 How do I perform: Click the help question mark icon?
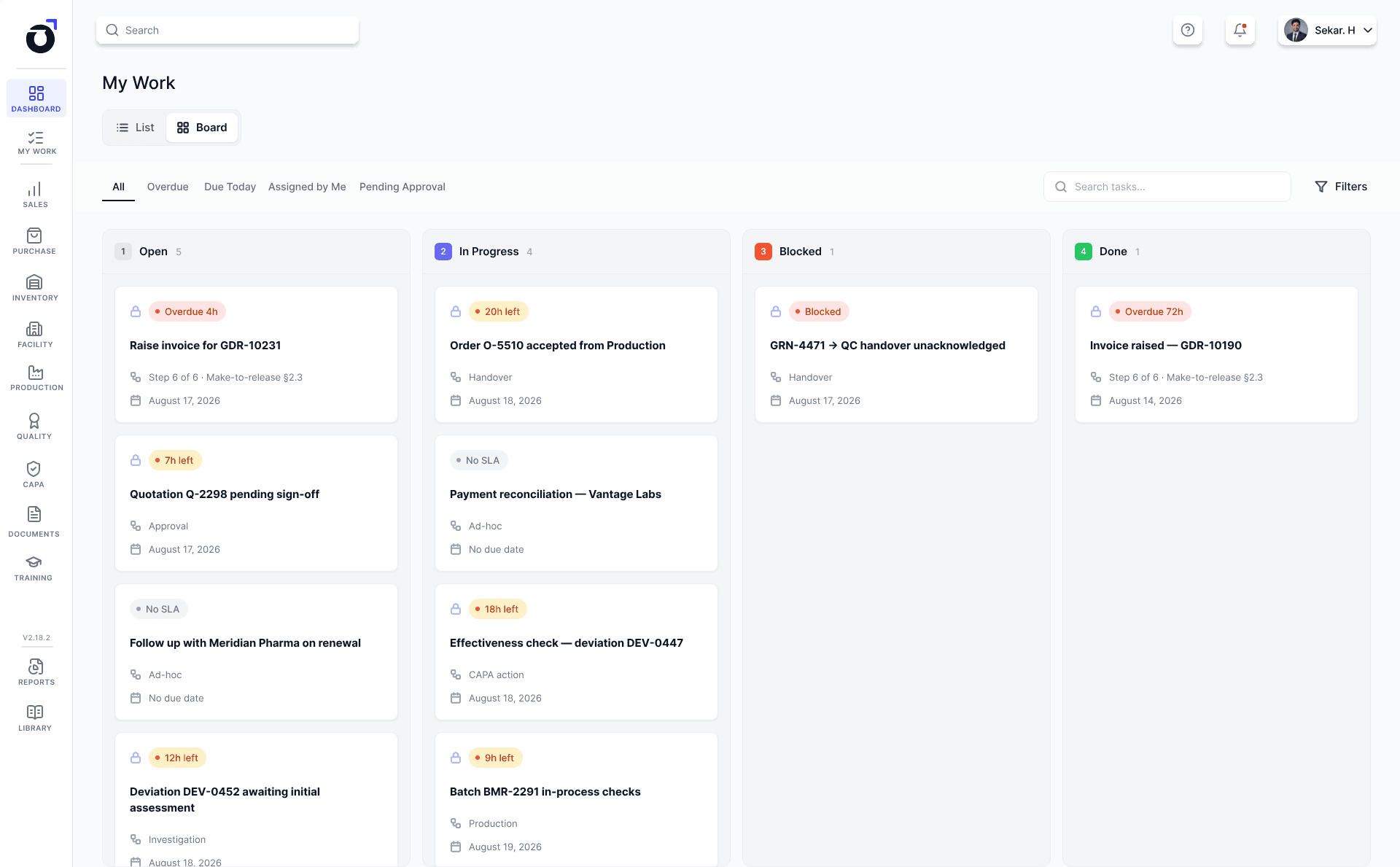[1188, 30]
